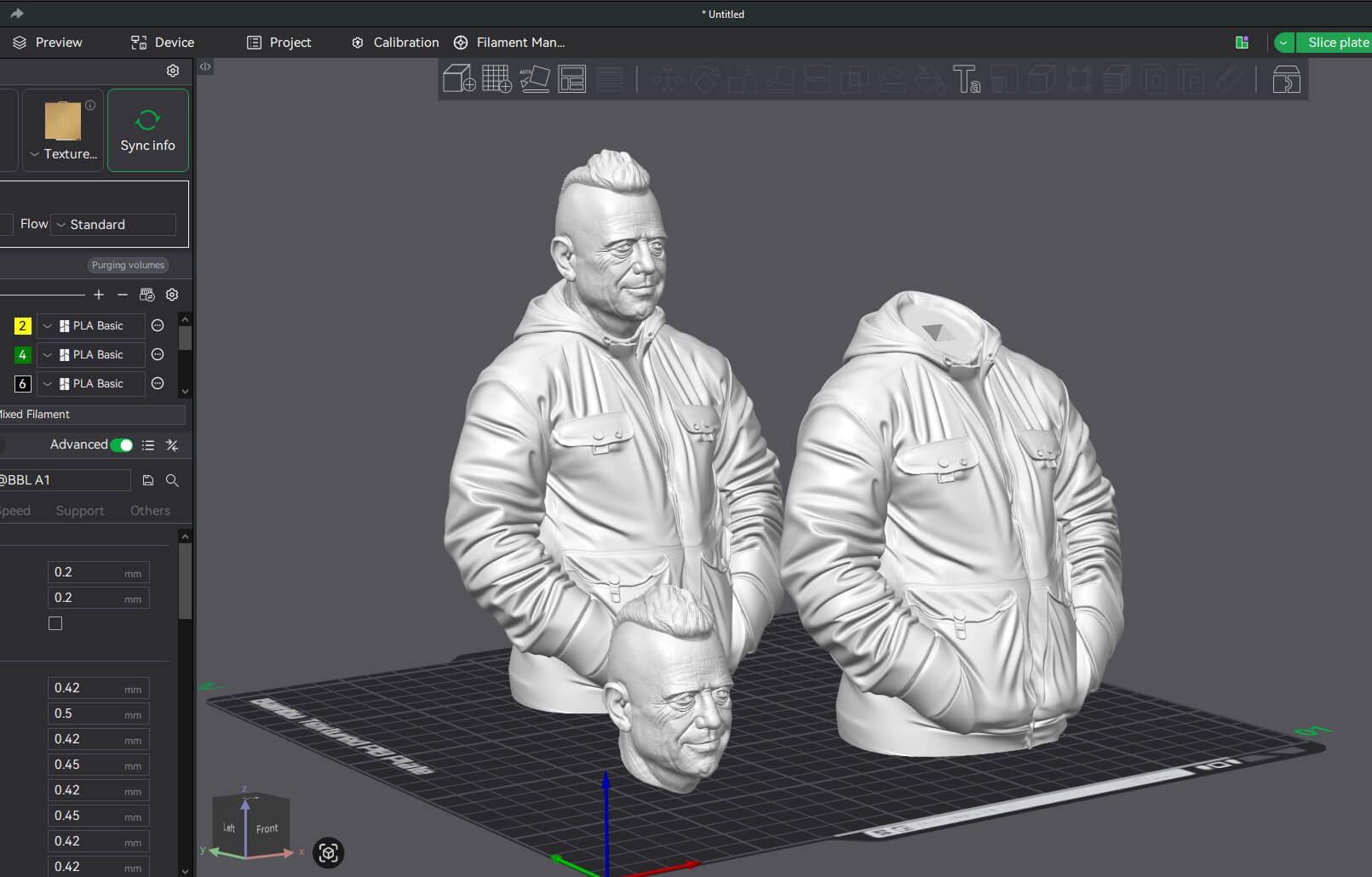Click the Slice plate button
The height and width of the screenshot is (877, 1372).
pyautogui.click(x=1334, y=43)
